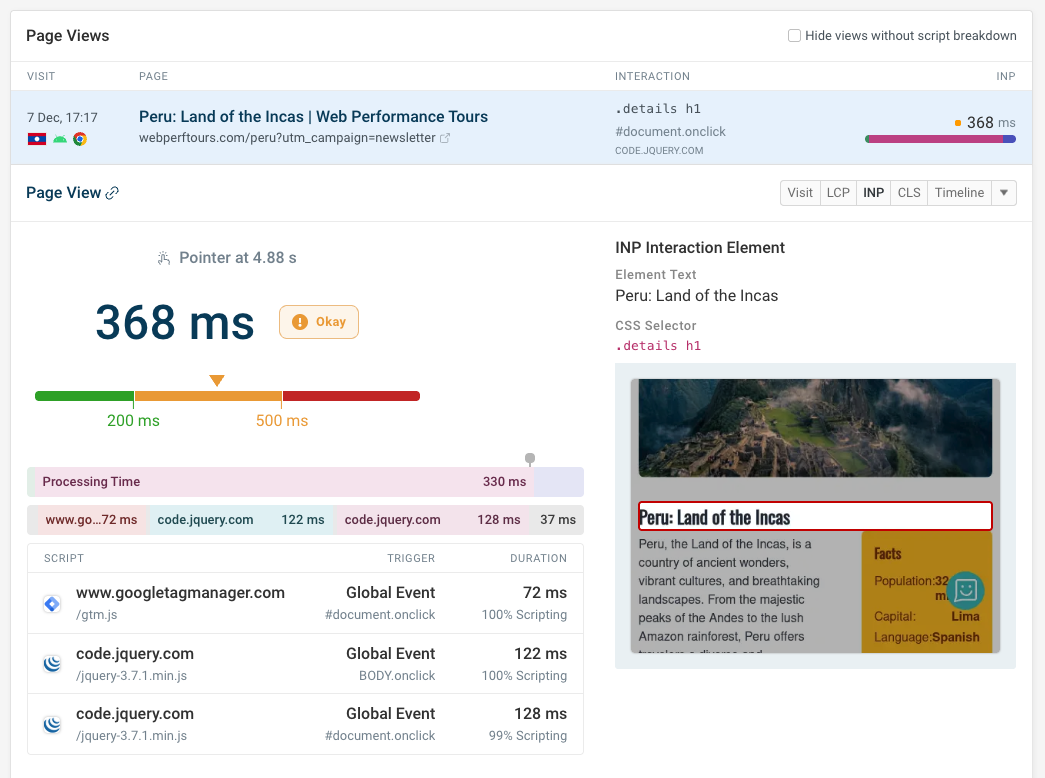The width and height of the screenshot is (1045, 778).
Task: Open the Timeline tab
Action: pyautogui.click(x=959, y=193)
